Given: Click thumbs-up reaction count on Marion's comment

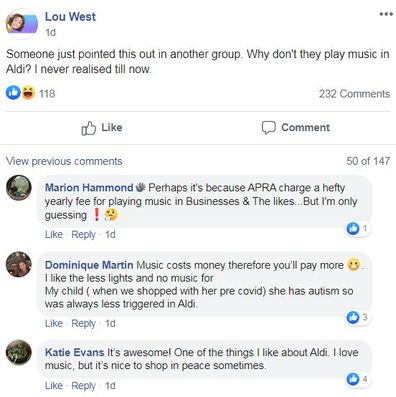Looking at the screenshot, I should [357, 229].
